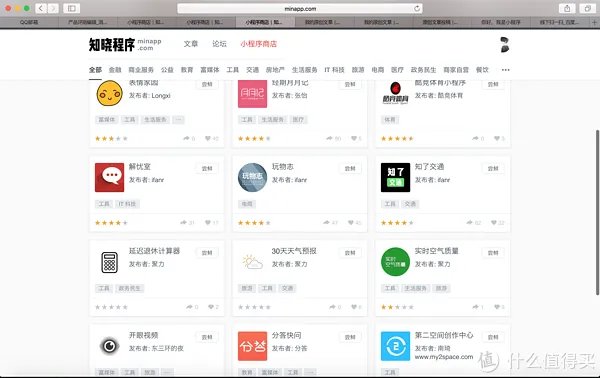Reload page icon in address bar

point(417,8)
